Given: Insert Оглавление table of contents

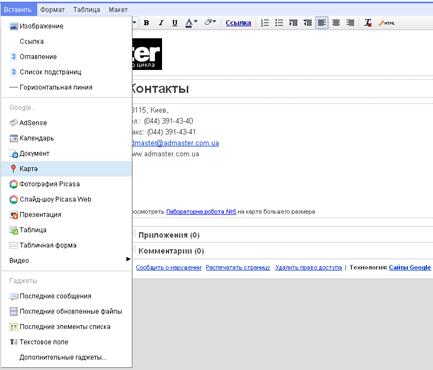Looking at the screenshot, I should (66, 57).
